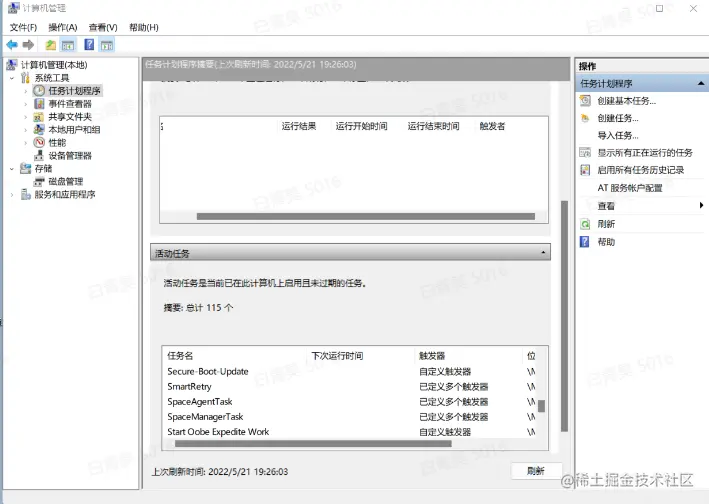Click the Forward arrow toolbar icon

28,45
